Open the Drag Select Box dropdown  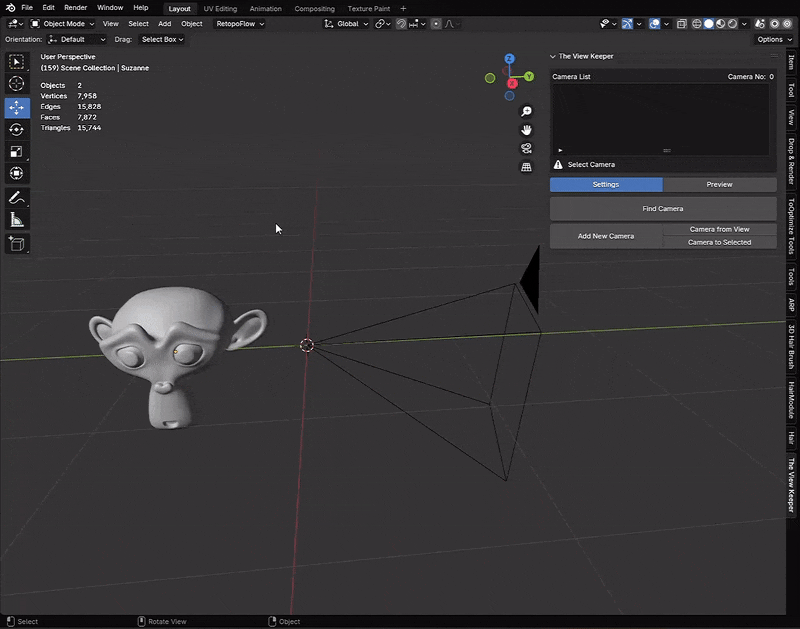click(162, 39)
